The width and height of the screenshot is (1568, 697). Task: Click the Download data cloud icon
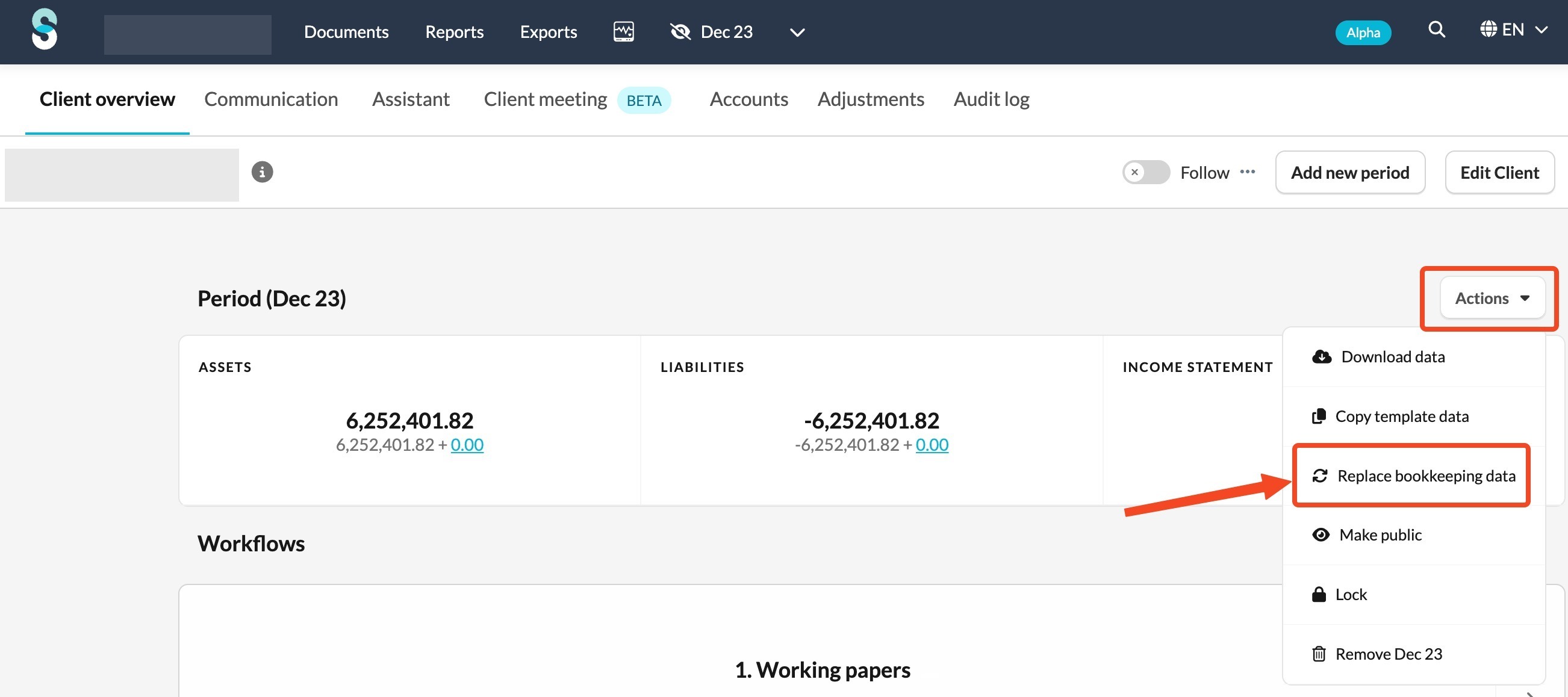1321,357
